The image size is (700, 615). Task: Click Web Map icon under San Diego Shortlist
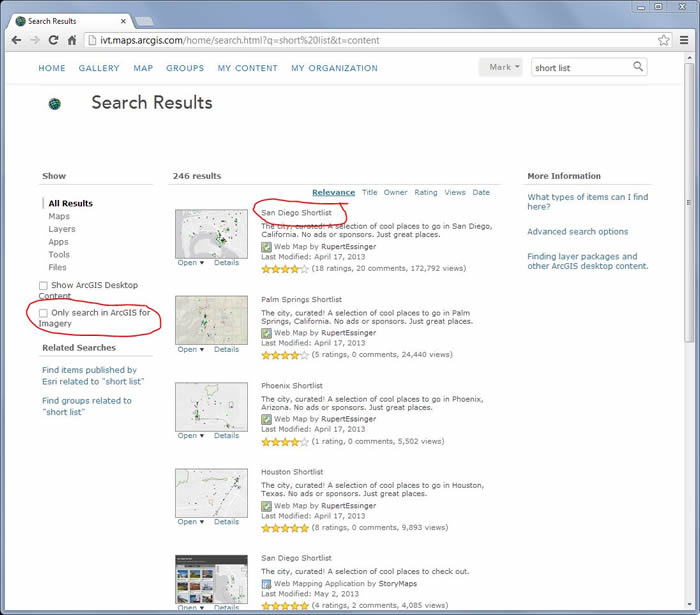coord(266,247)
